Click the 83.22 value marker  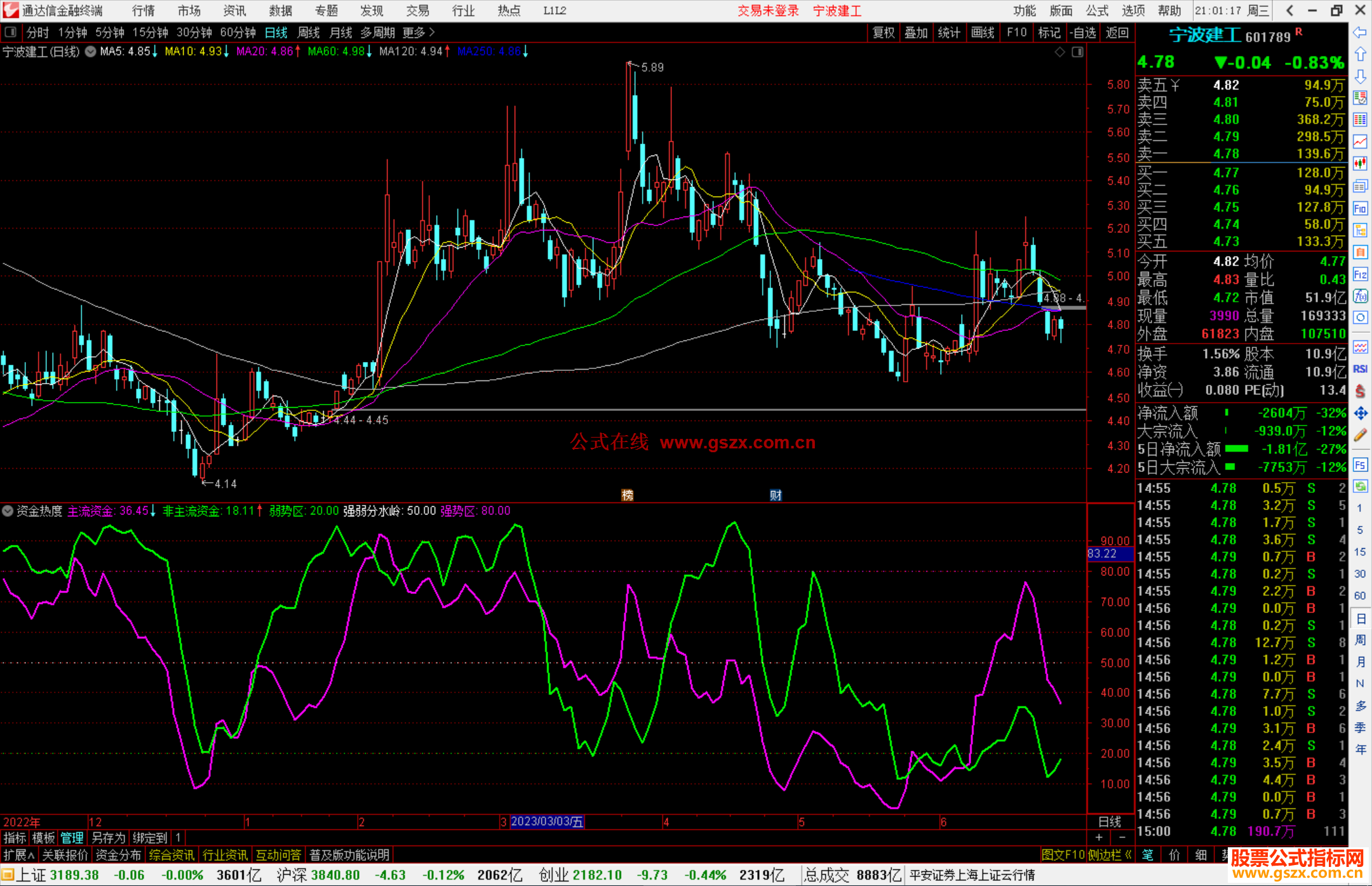[x=1110, y=554]
